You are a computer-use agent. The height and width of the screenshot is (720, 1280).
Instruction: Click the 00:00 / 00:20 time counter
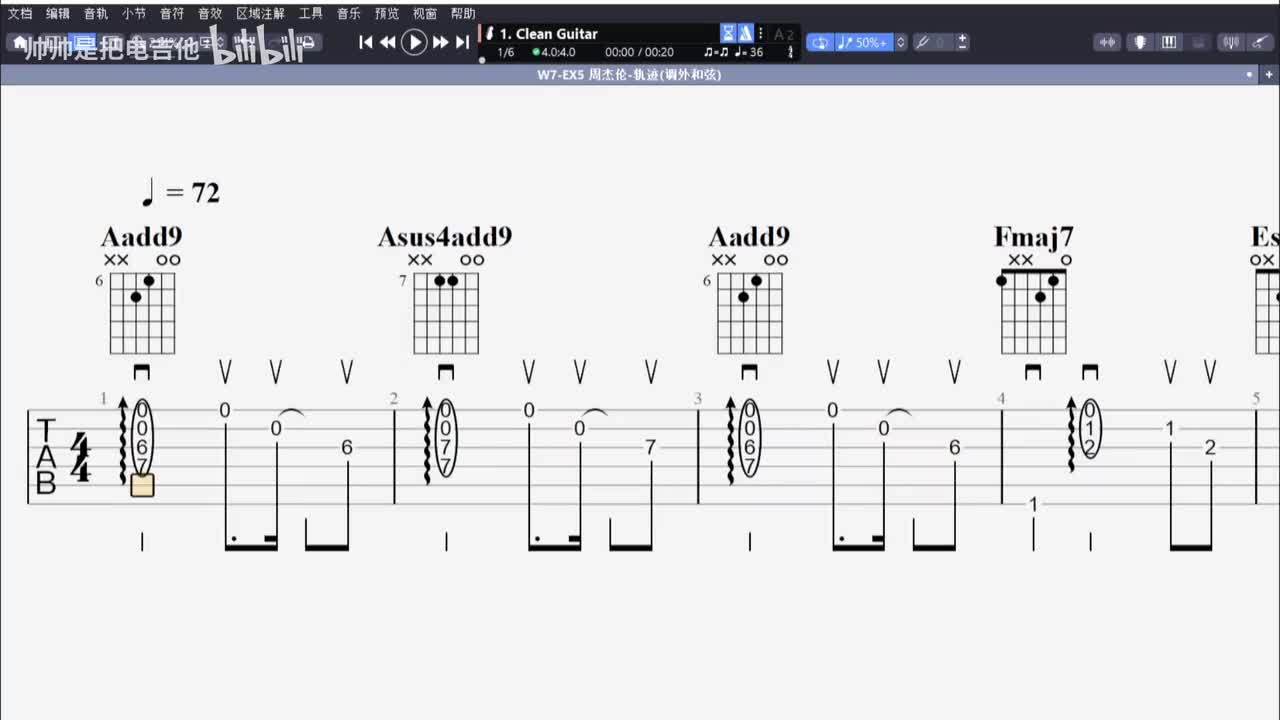tap(639, 52)
